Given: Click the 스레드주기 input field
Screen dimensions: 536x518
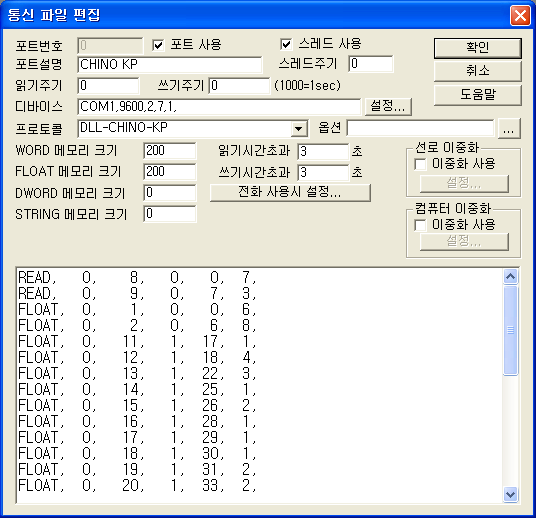Looking at the screenshot, I should (x=371, y=64).
